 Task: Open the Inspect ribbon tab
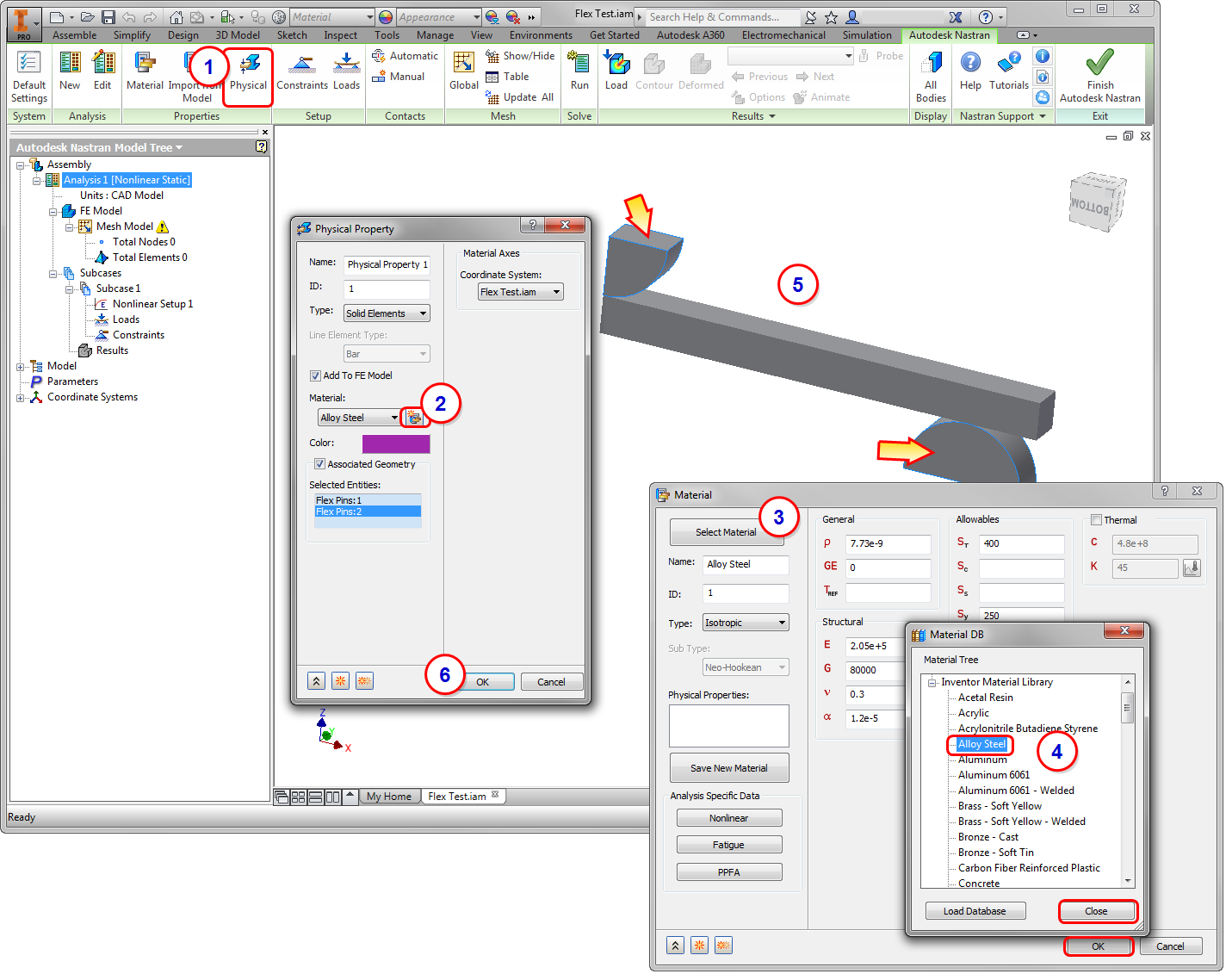pos(340,35)
